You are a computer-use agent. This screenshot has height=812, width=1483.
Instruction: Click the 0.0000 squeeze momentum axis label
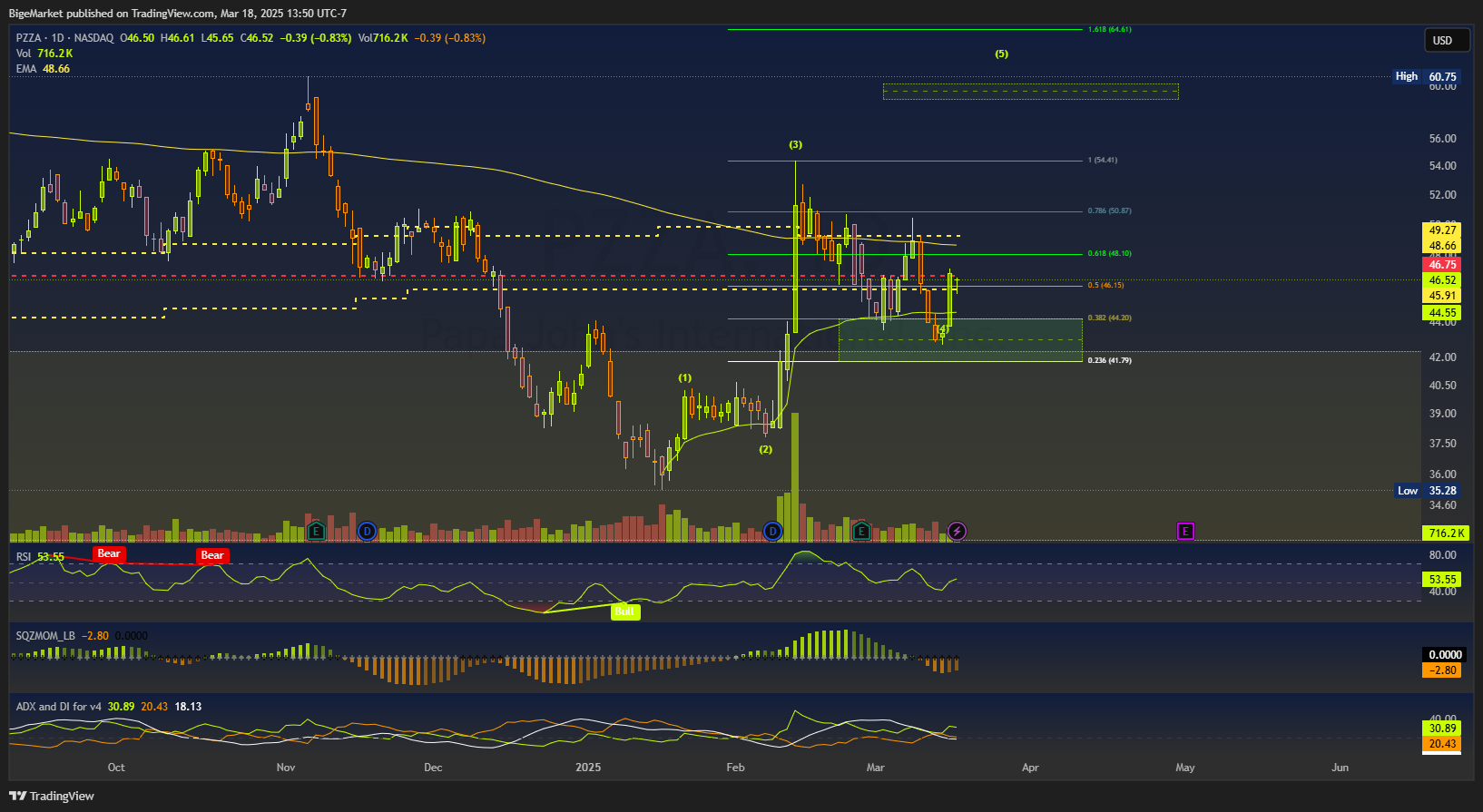(x=1445, y=654)
